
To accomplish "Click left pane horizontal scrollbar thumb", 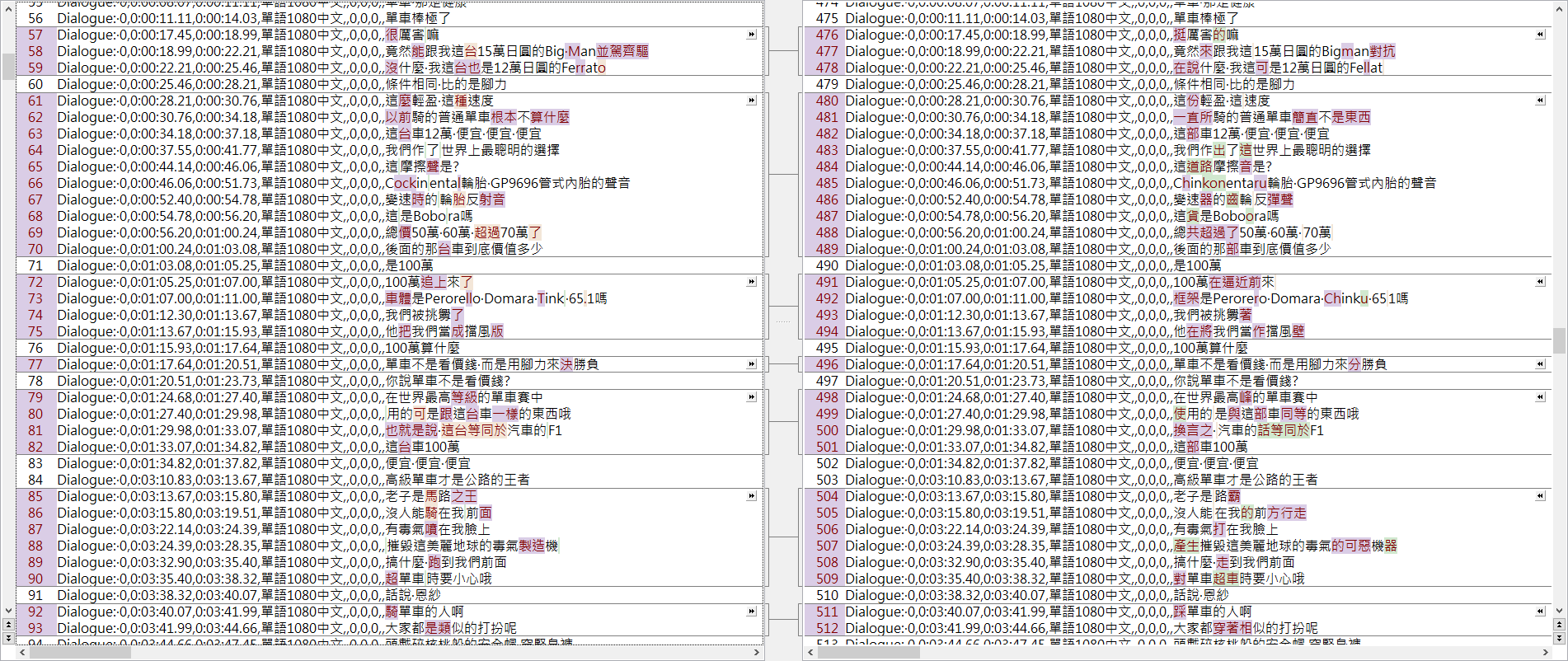I will [x=80, y=652].
